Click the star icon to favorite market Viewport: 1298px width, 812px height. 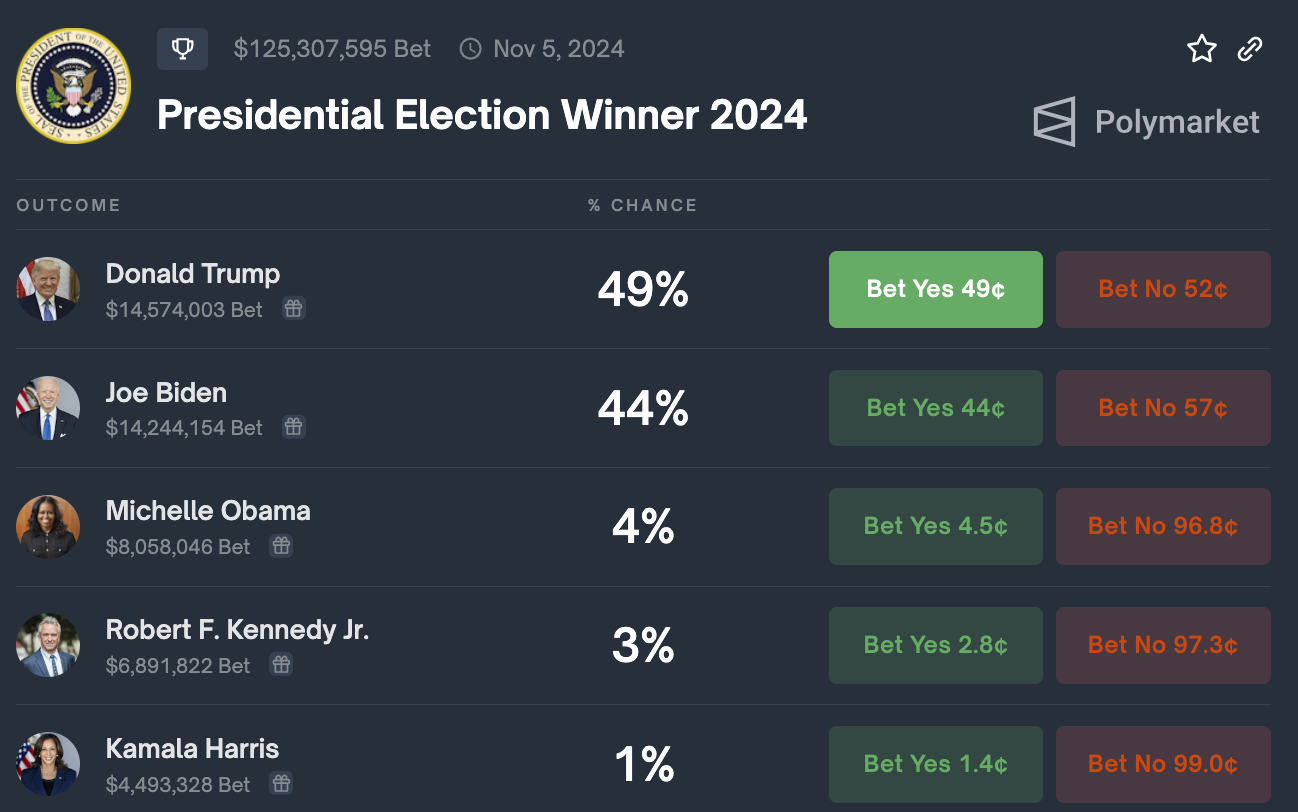tap(1202, 49)
